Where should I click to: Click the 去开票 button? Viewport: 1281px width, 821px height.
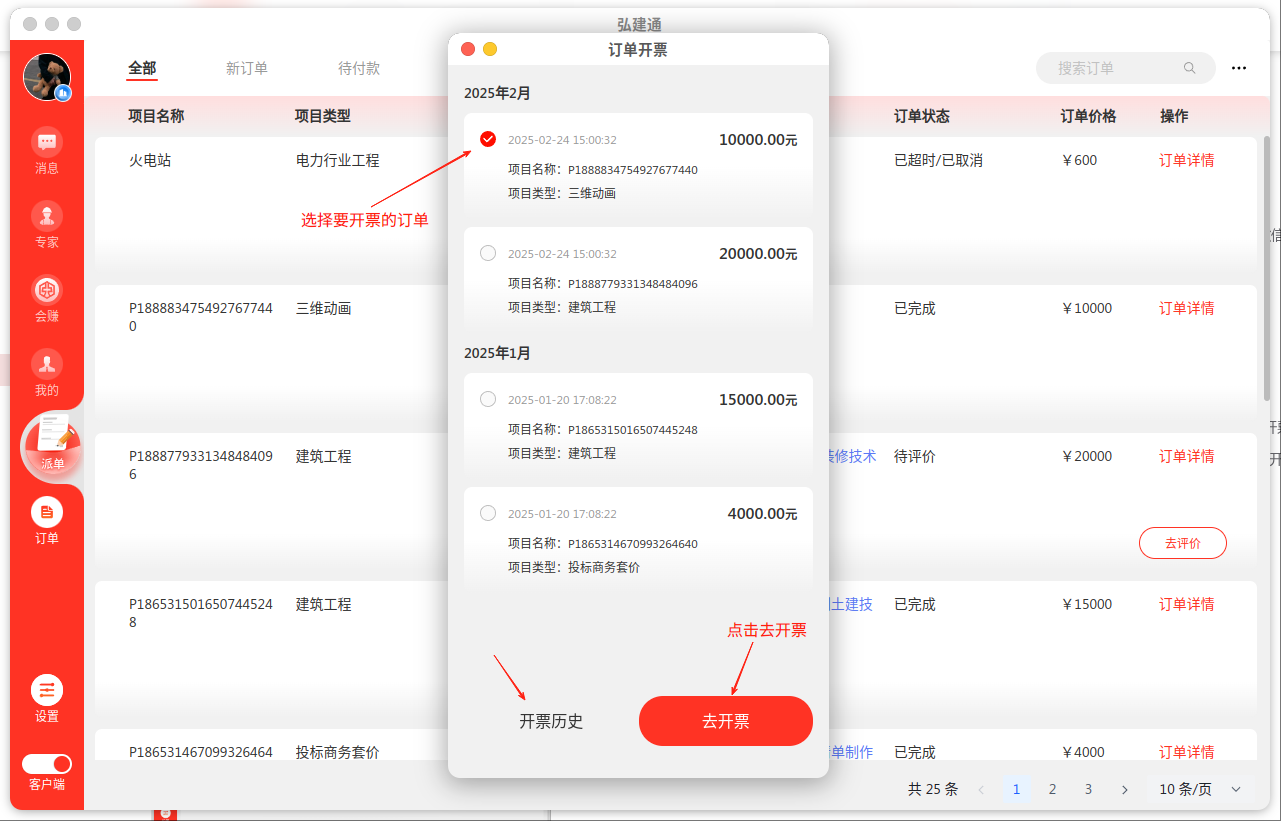point(725,721)
